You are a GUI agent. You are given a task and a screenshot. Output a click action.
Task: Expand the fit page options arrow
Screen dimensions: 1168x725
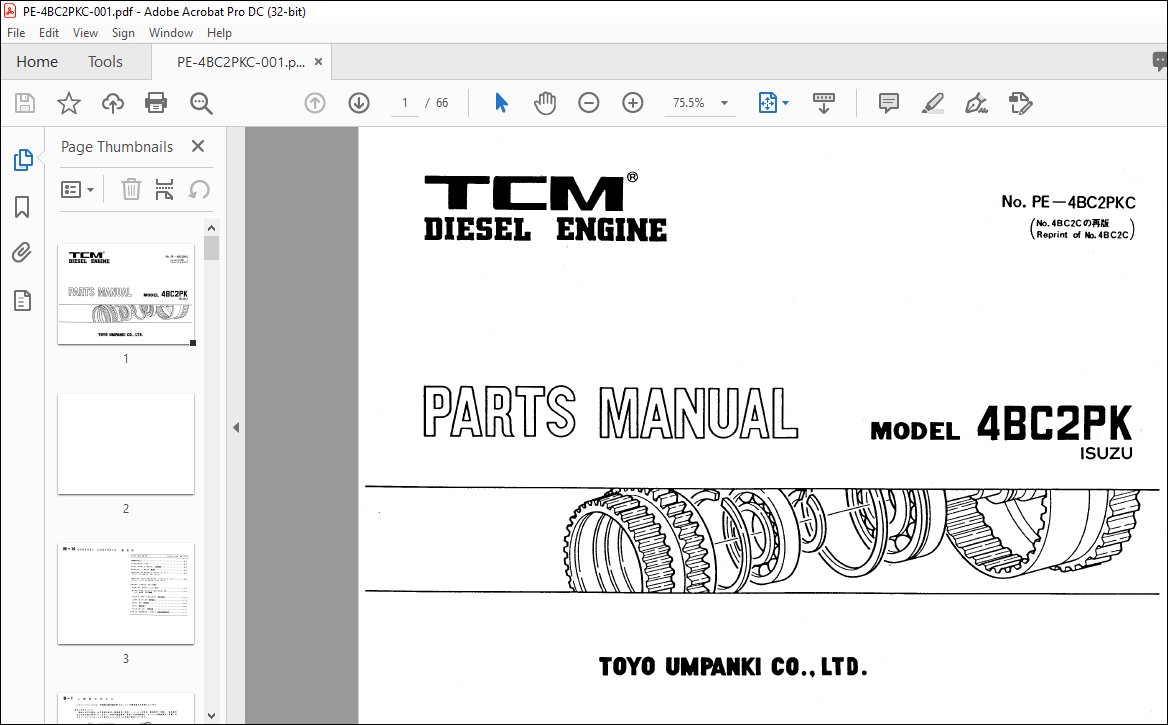tap(785, 103)
